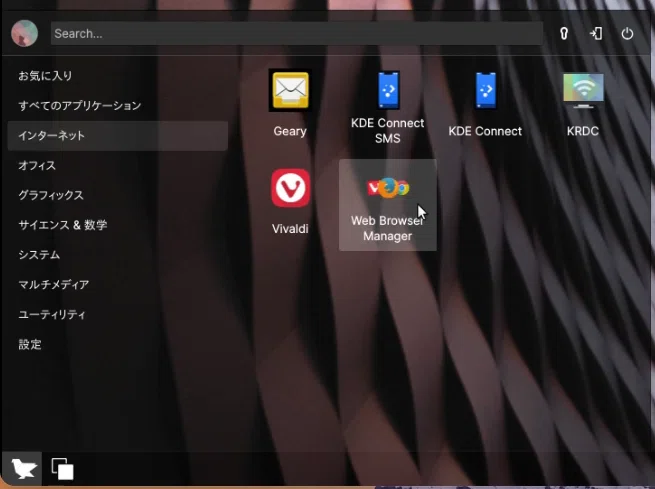Open the マルチメディア category
This screenshot has width=655, height=489.
click(118, 285)
